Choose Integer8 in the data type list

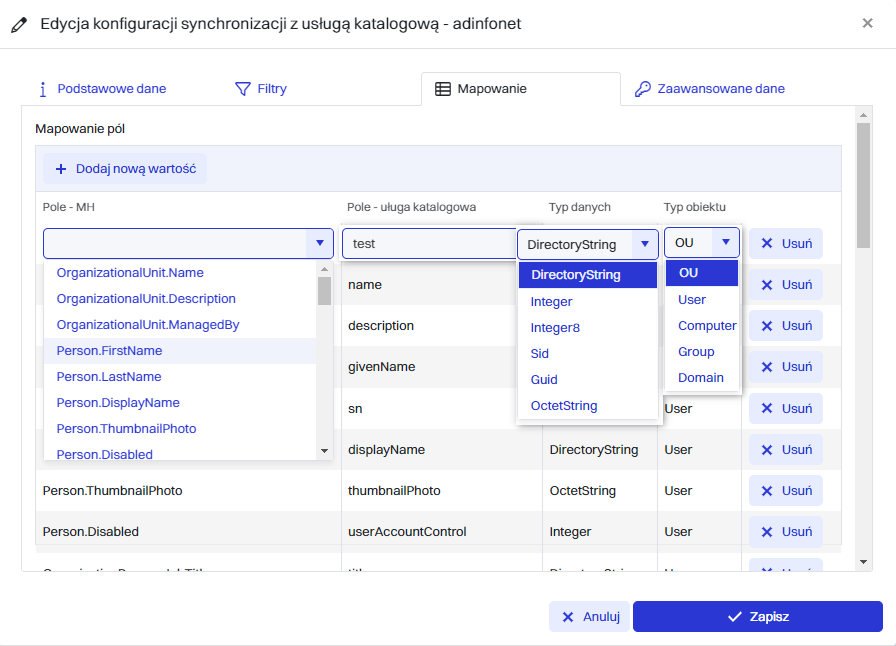[x=555, y=328]
